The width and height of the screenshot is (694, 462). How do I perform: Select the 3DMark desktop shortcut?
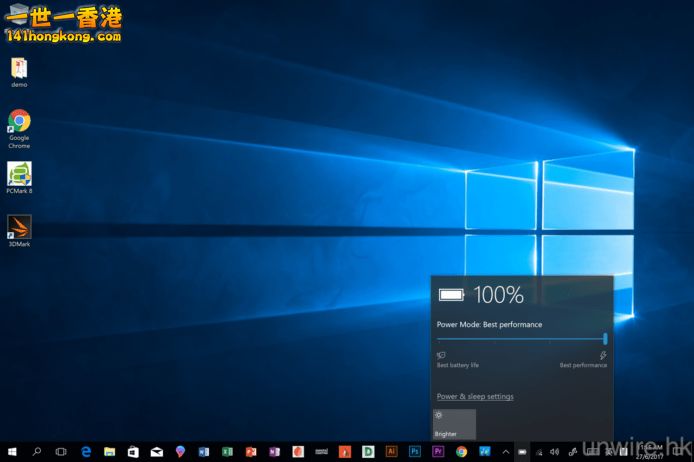point(19,231)
